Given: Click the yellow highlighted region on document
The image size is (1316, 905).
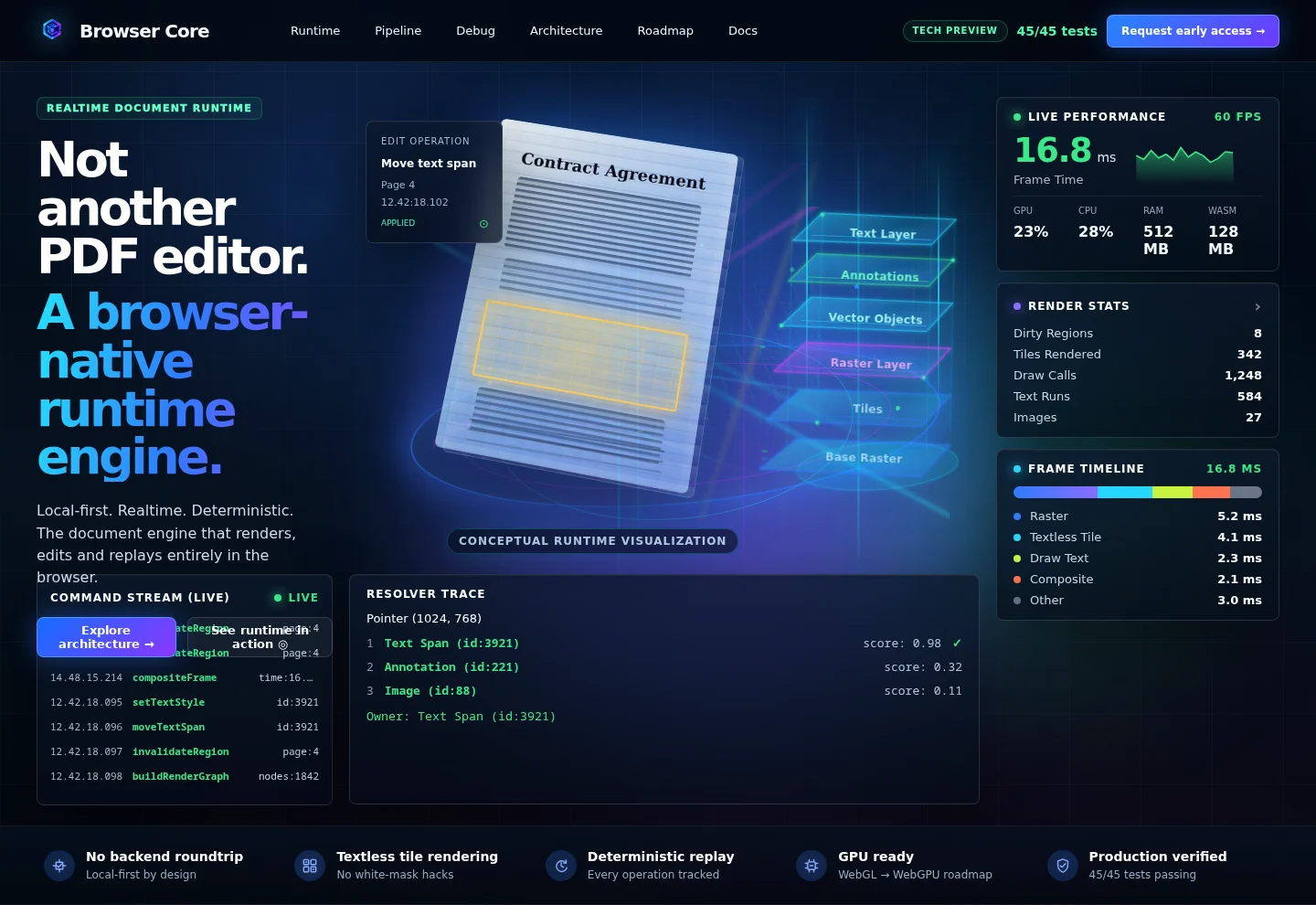Looking at the screenshot, I should 579,356.
